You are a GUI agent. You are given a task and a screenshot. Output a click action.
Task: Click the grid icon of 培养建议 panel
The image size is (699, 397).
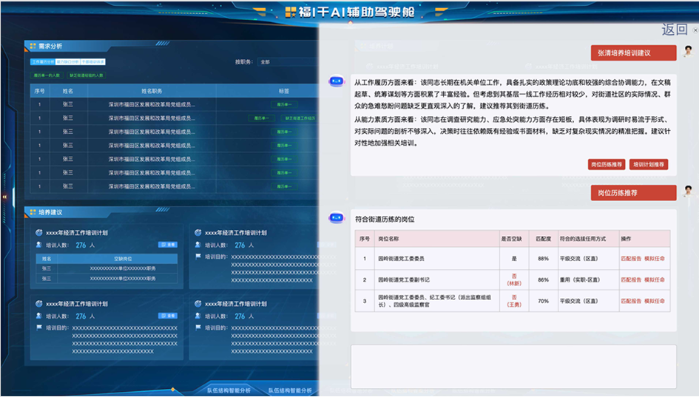[x=33, y=212]
